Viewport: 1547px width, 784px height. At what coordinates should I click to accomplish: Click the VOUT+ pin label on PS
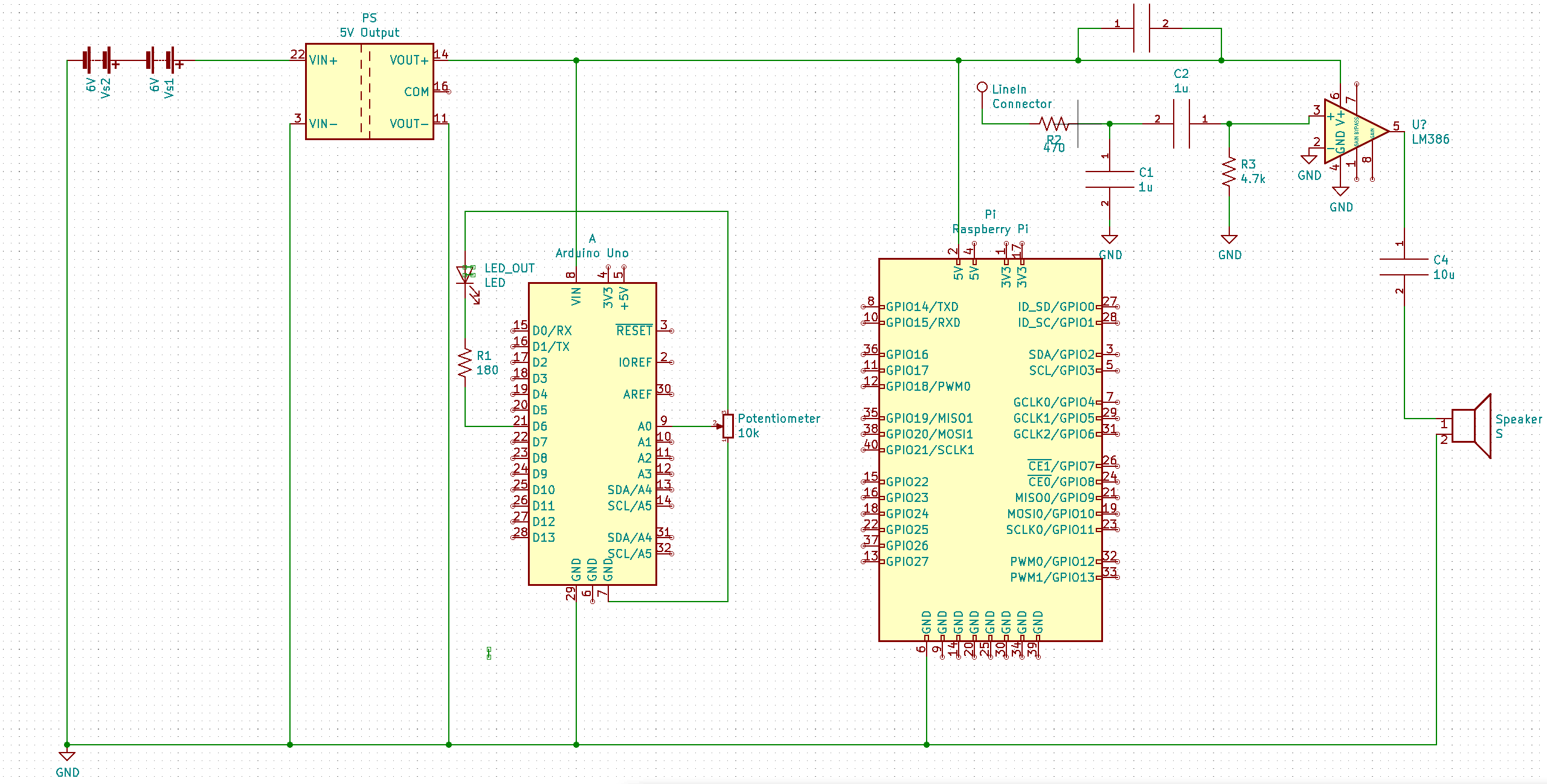[x=409, y=60]
